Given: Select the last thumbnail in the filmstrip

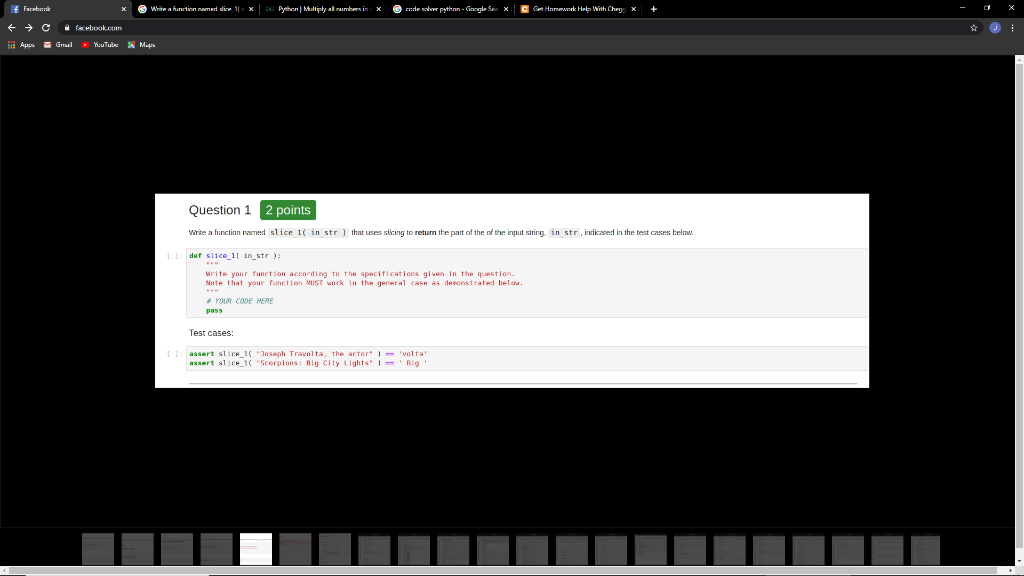Looking at the screenshot, I should click(925, 549).
